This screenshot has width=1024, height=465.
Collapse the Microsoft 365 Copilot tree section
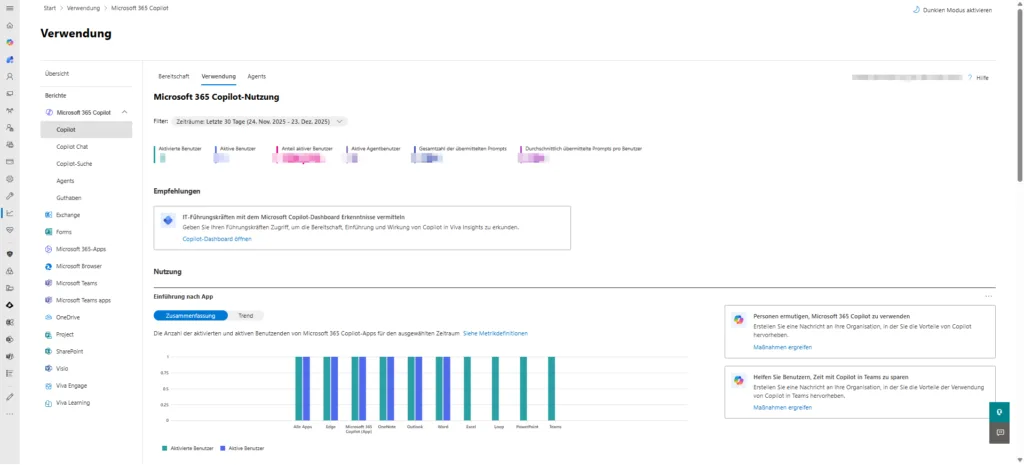124,113
